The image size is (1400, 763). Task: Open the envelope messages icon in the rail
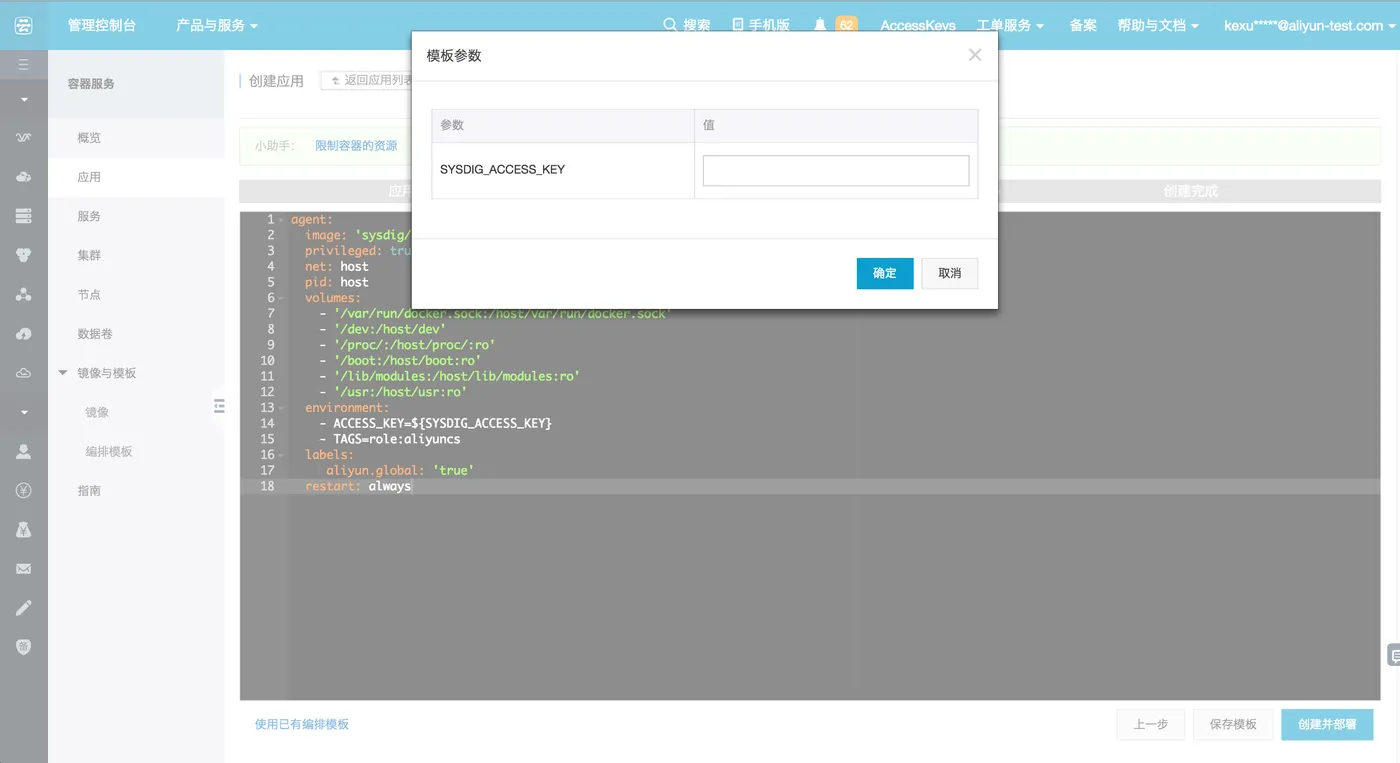click(24, 569)
